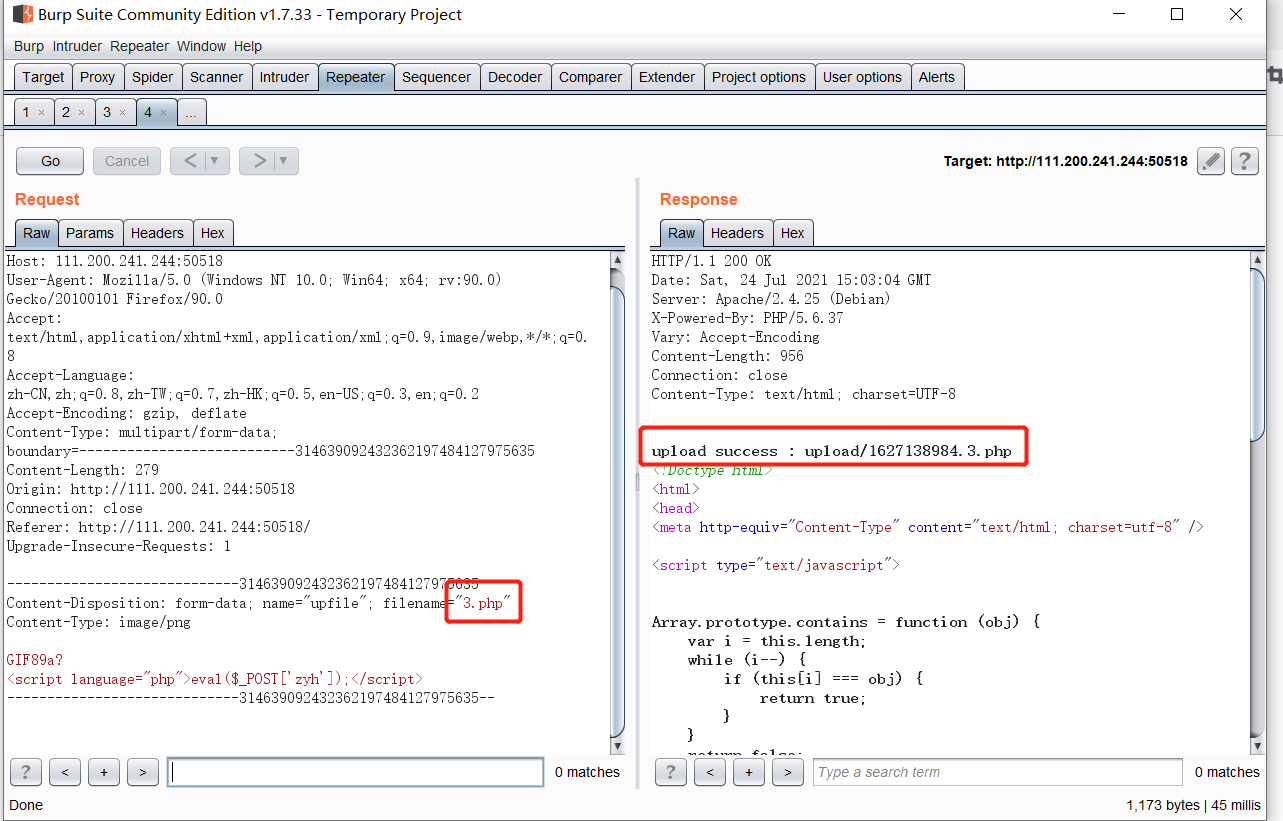
Task: Show the Response Headers view
Action: pos(737,233)
